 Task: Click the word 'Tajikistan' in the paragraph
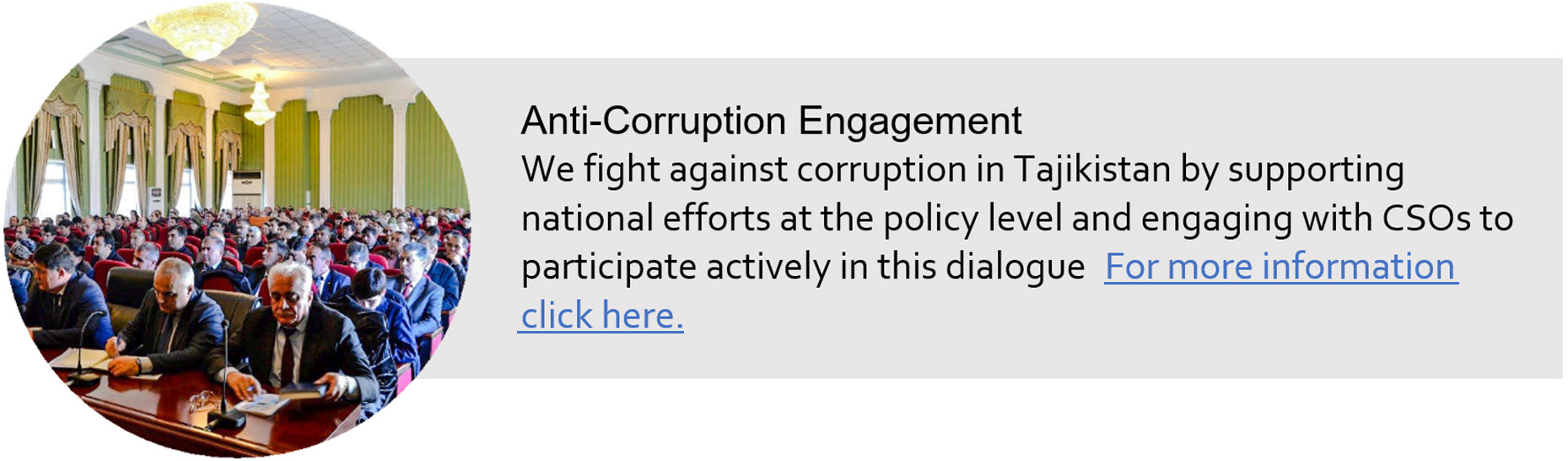1091,170
